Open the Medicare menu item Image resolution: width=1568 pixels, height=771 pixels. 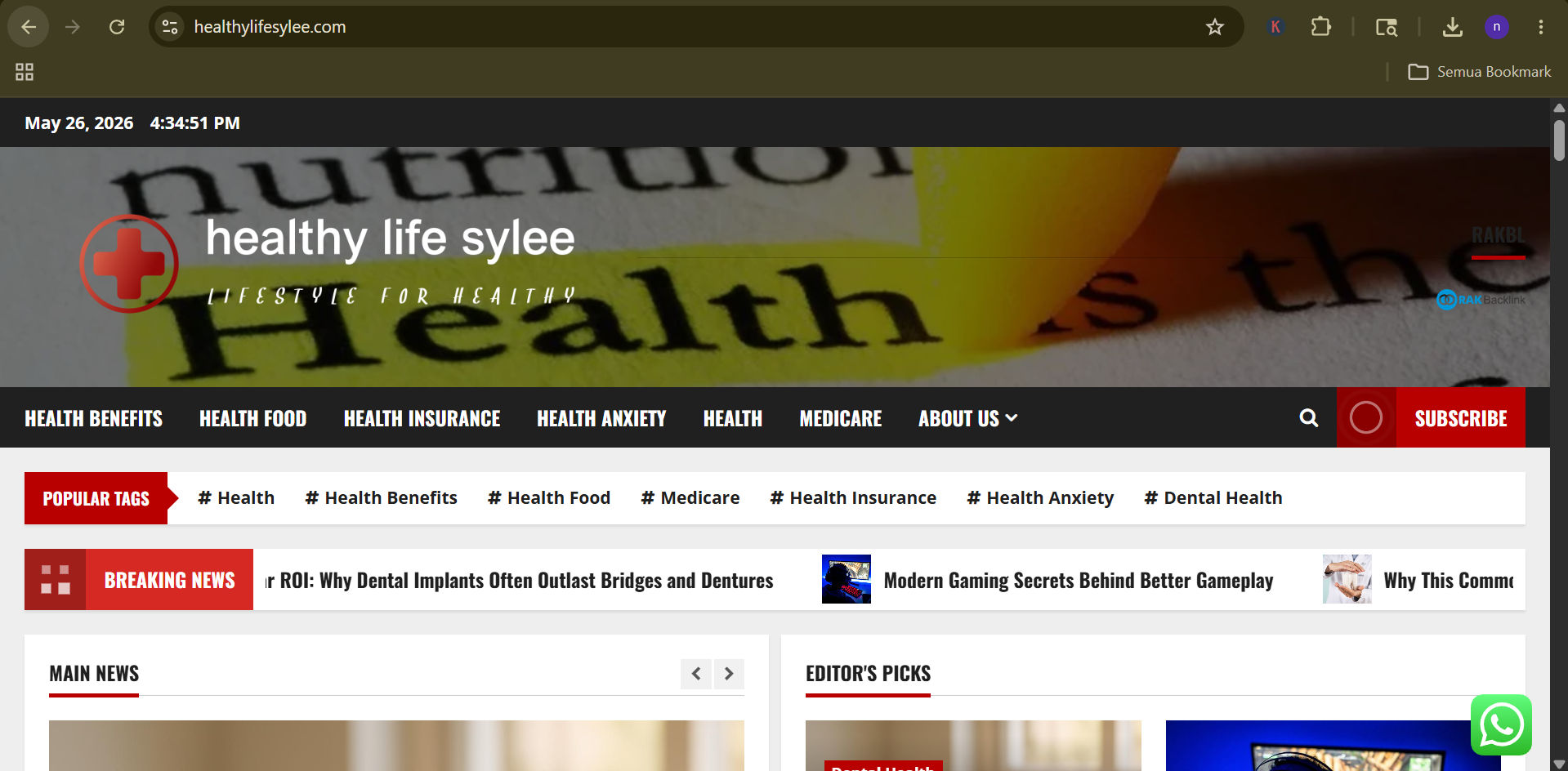840,418
